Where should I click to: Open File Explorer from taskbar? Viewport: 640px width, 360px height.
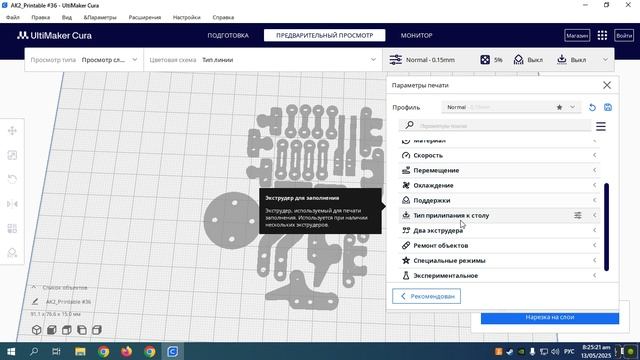80,351
